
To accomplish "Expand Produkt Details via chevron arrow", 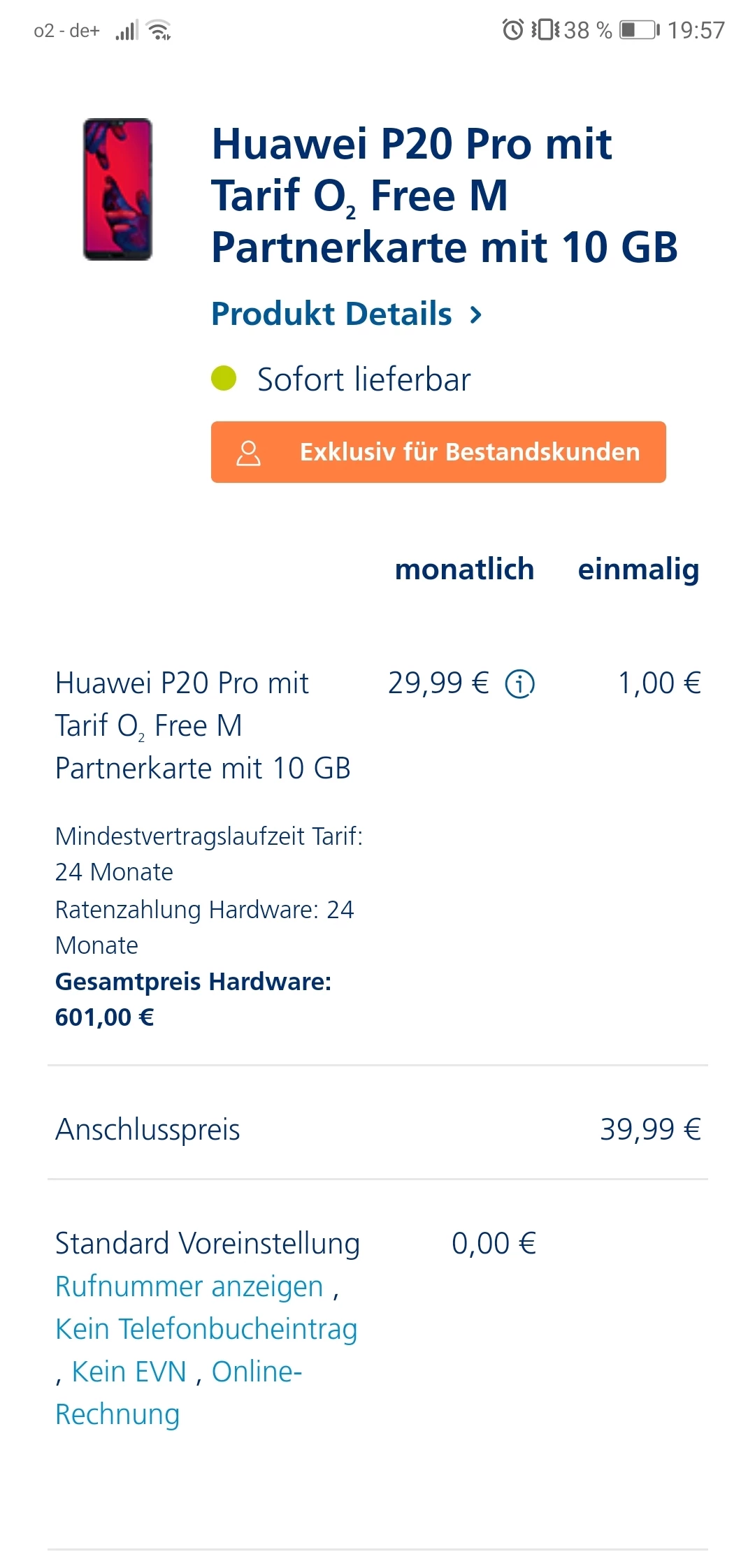I will tap(476, 314).
